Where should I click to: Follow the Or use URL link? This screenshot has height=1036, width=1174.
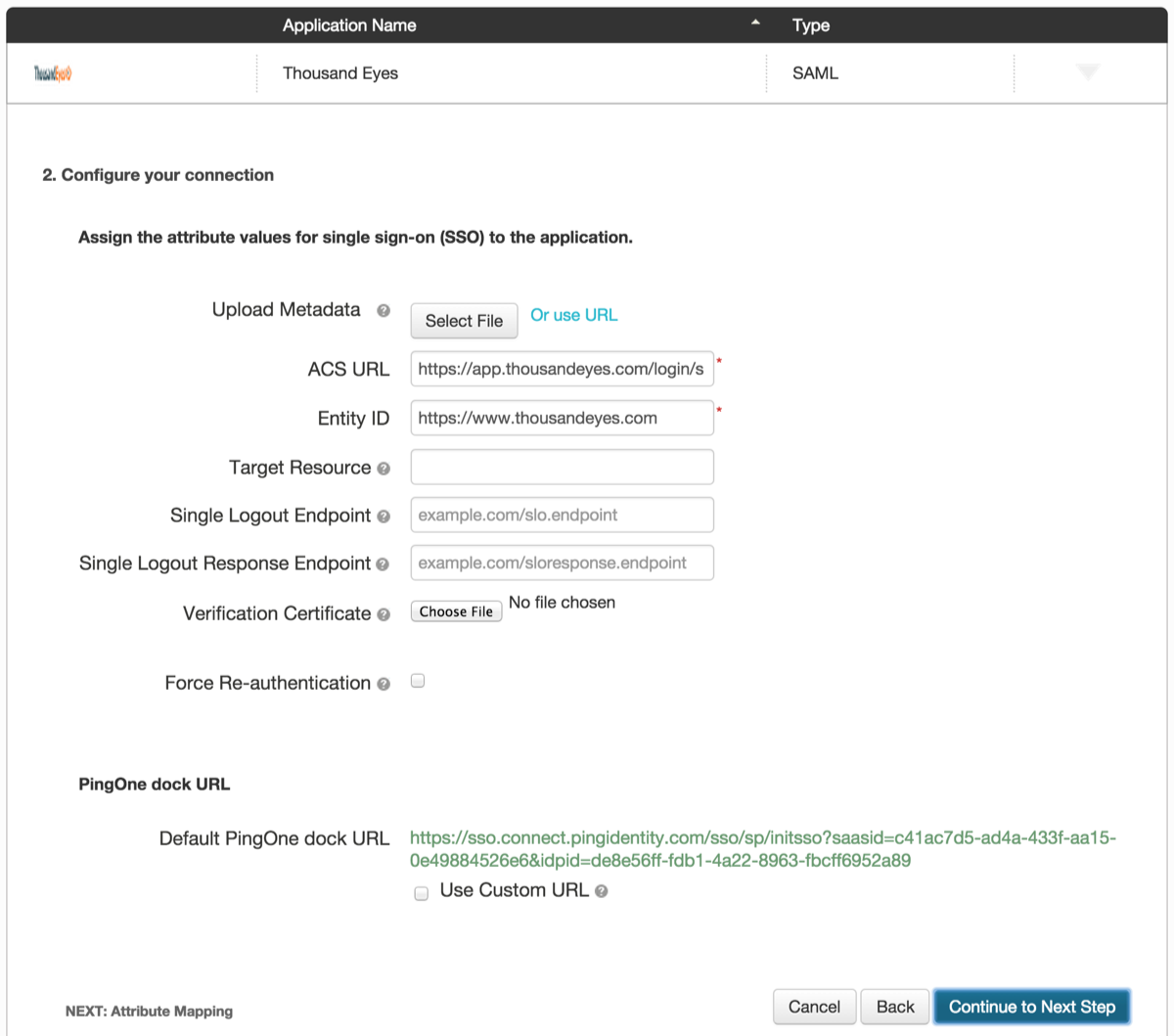[574, 315]
